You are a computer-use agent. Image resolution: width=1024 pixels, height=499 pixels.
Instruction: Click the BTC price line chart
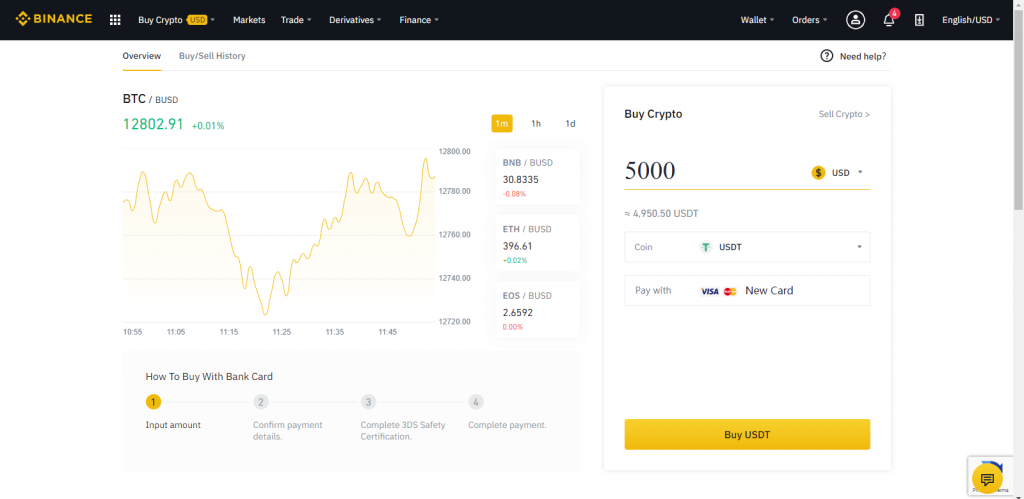click(279, 235)
